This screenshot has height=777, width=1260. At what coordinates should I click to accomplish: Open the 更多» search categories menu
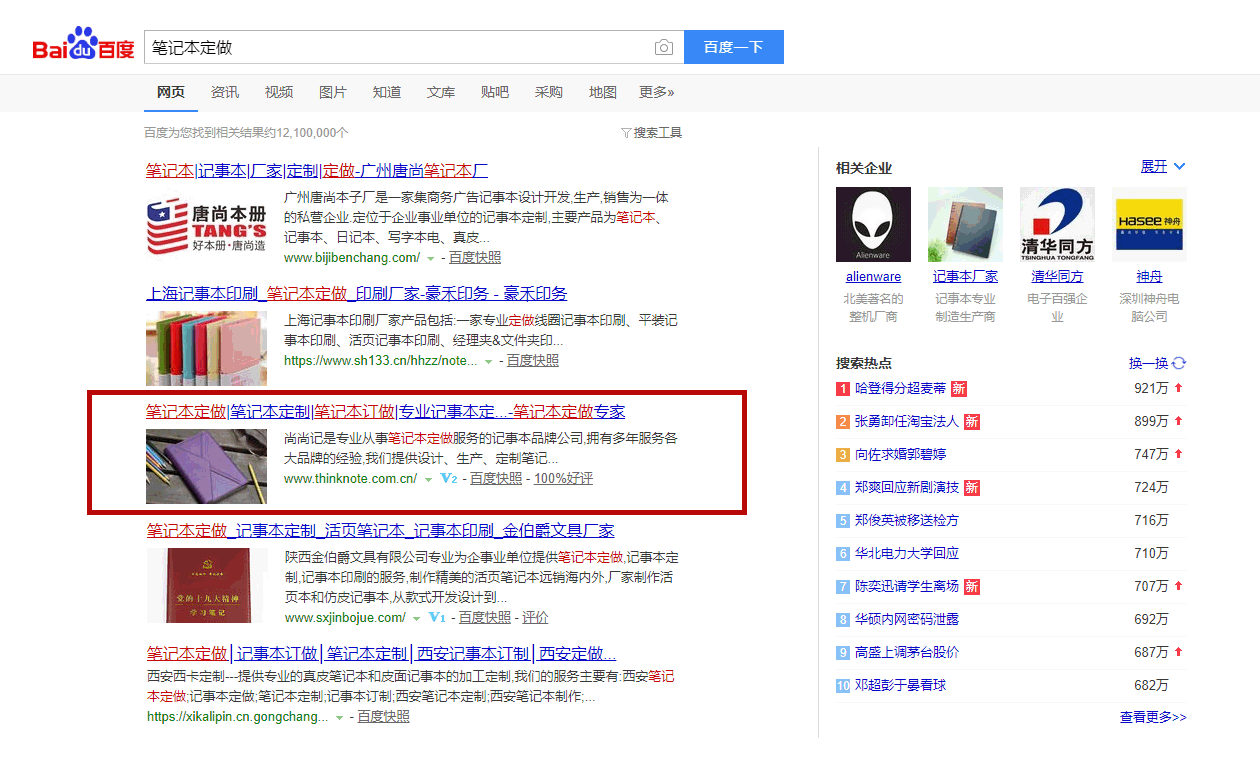657,92
